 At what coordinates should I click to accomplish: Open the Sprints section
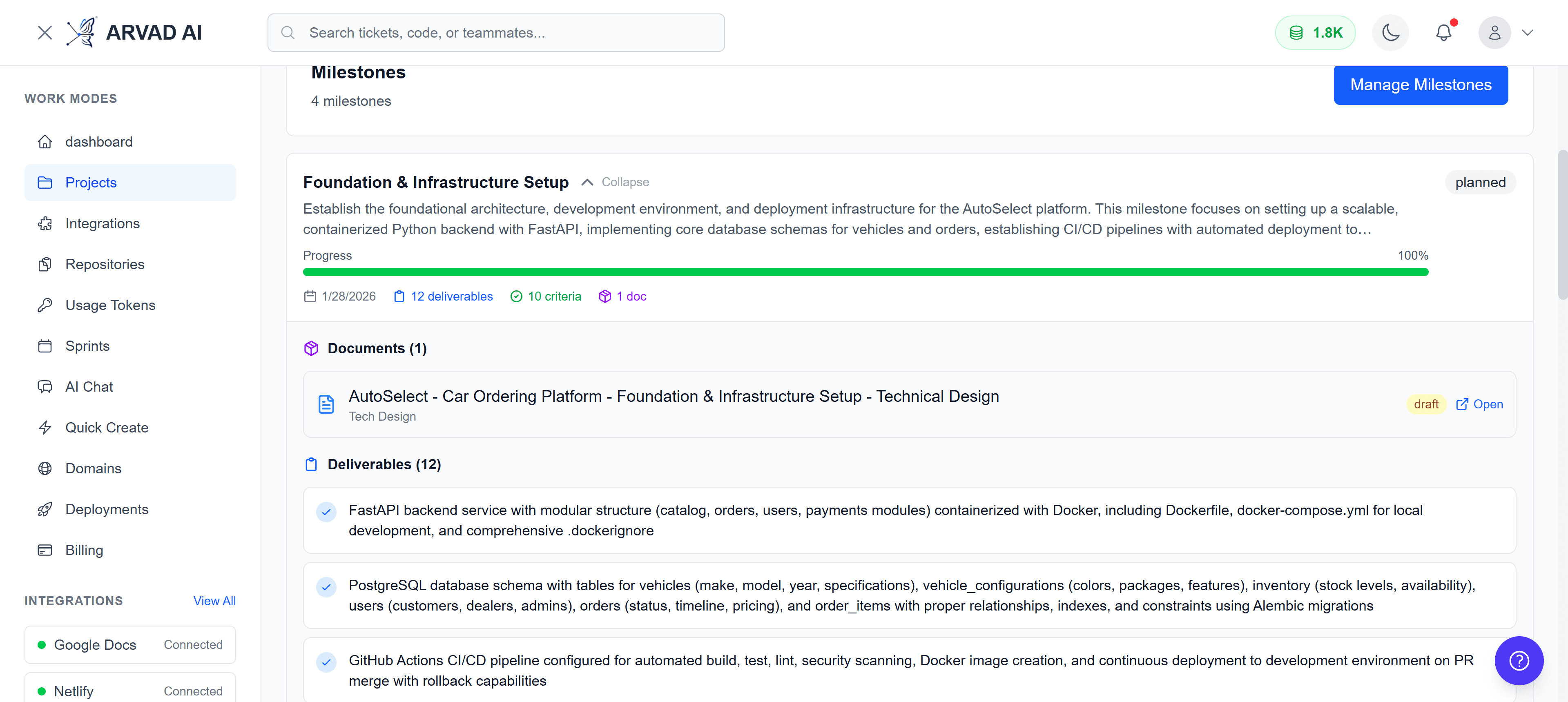point(87,345)
